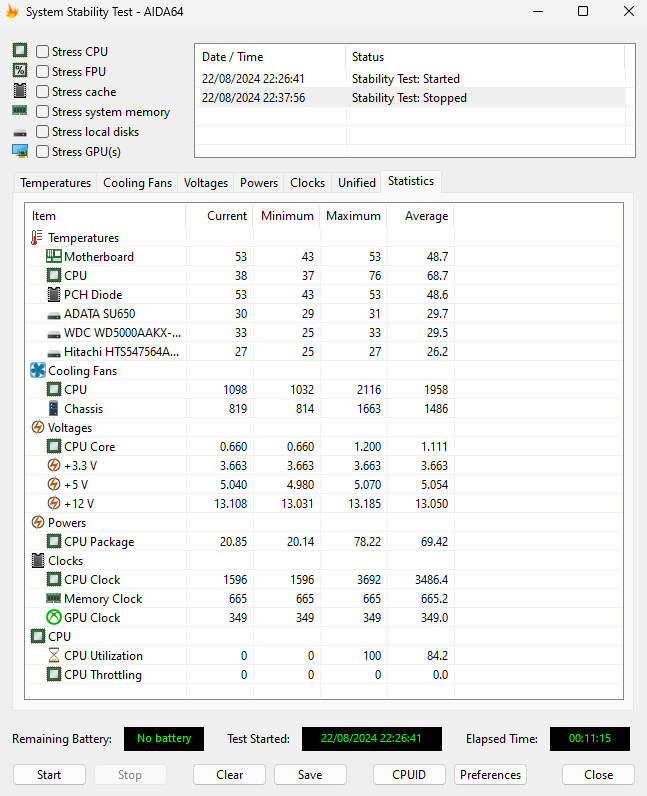
Task: Select the CPU Clock row label
Action: point(92,580)
